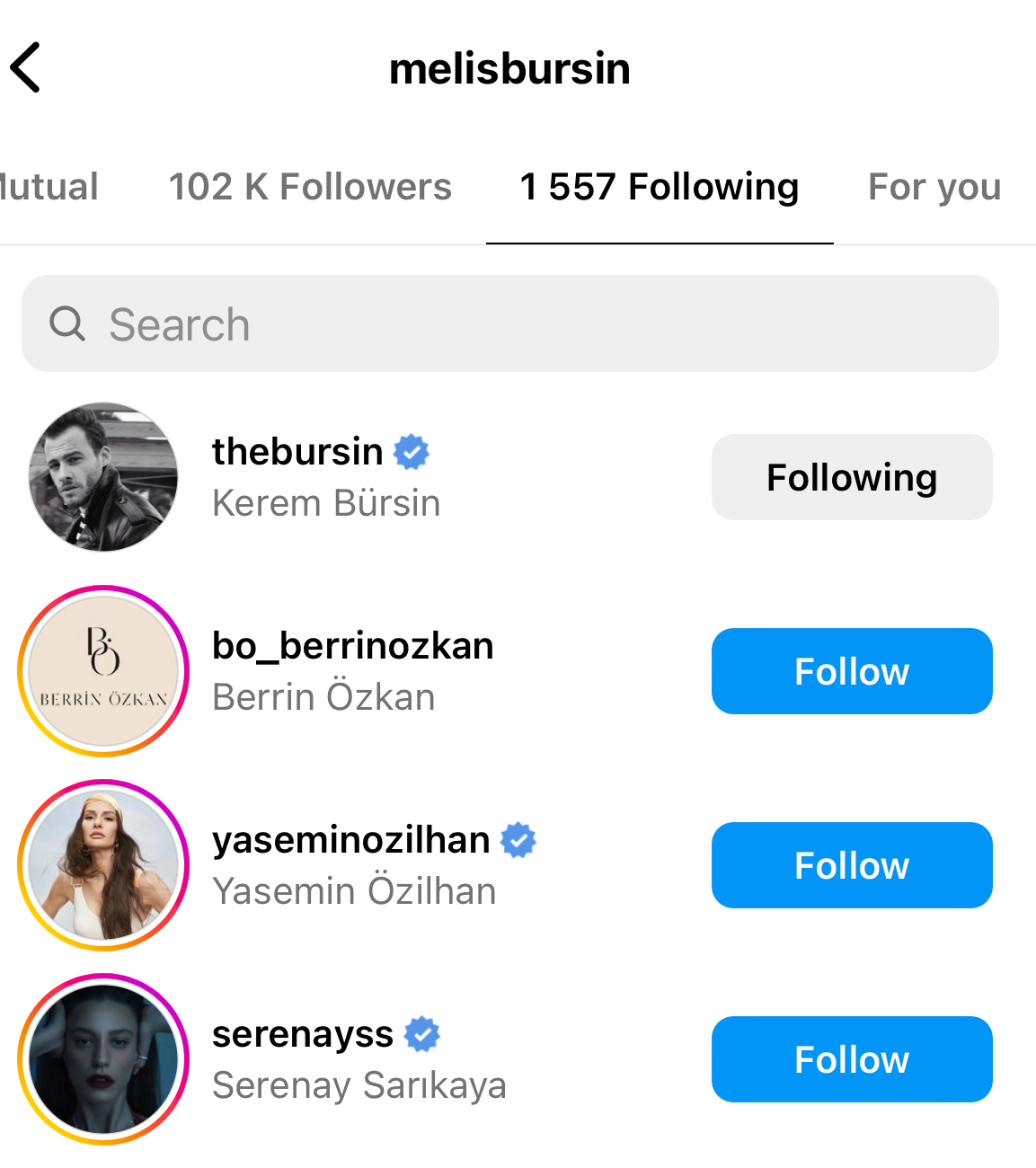This screenshot has height=1168, width=1036.
Task: View yaseminozilhan story avatar
Action: 103,865
